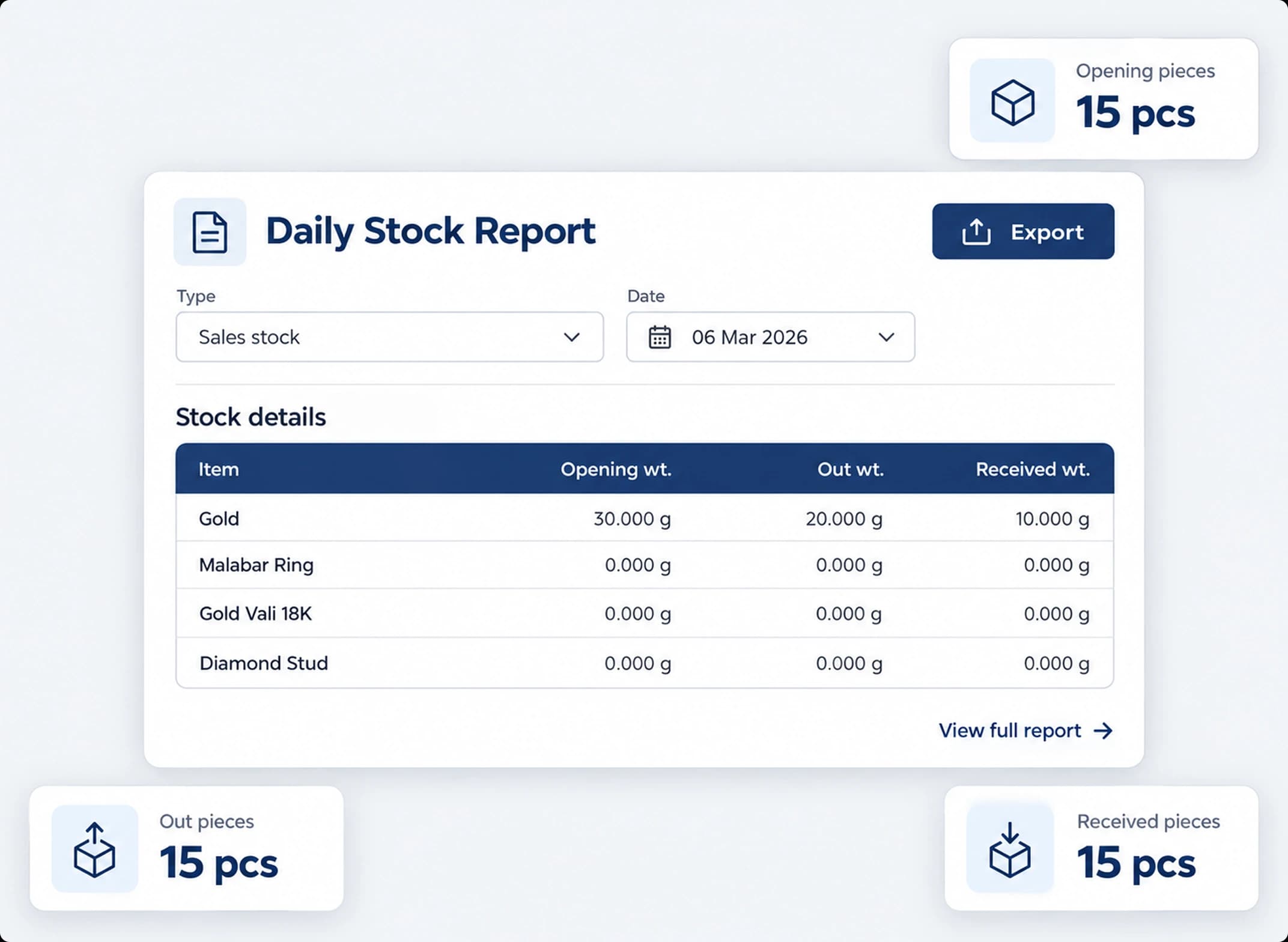The height and width of the screenshot is (942, 1288).
Task: Click Diamond Stud received weight 0.000 g
Action: coord(1057,664)
